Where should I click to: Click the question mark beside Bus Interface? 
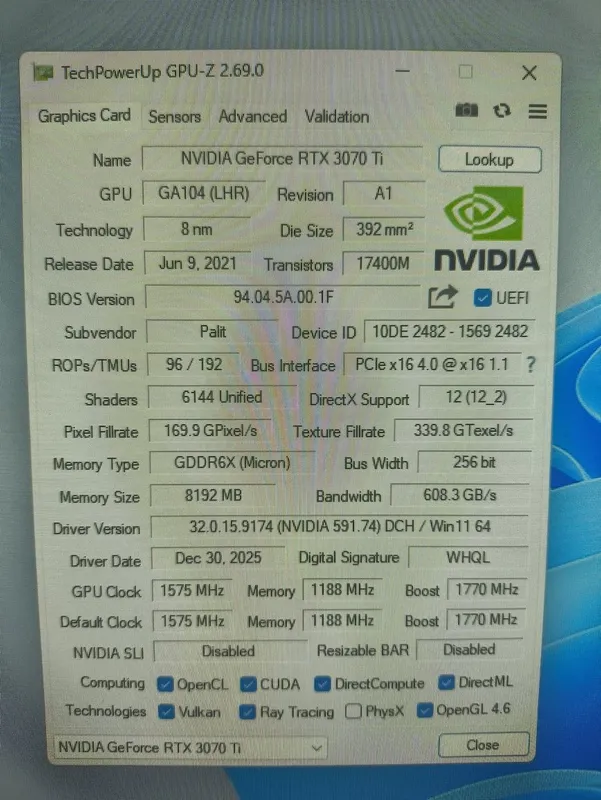pos(531,364)
